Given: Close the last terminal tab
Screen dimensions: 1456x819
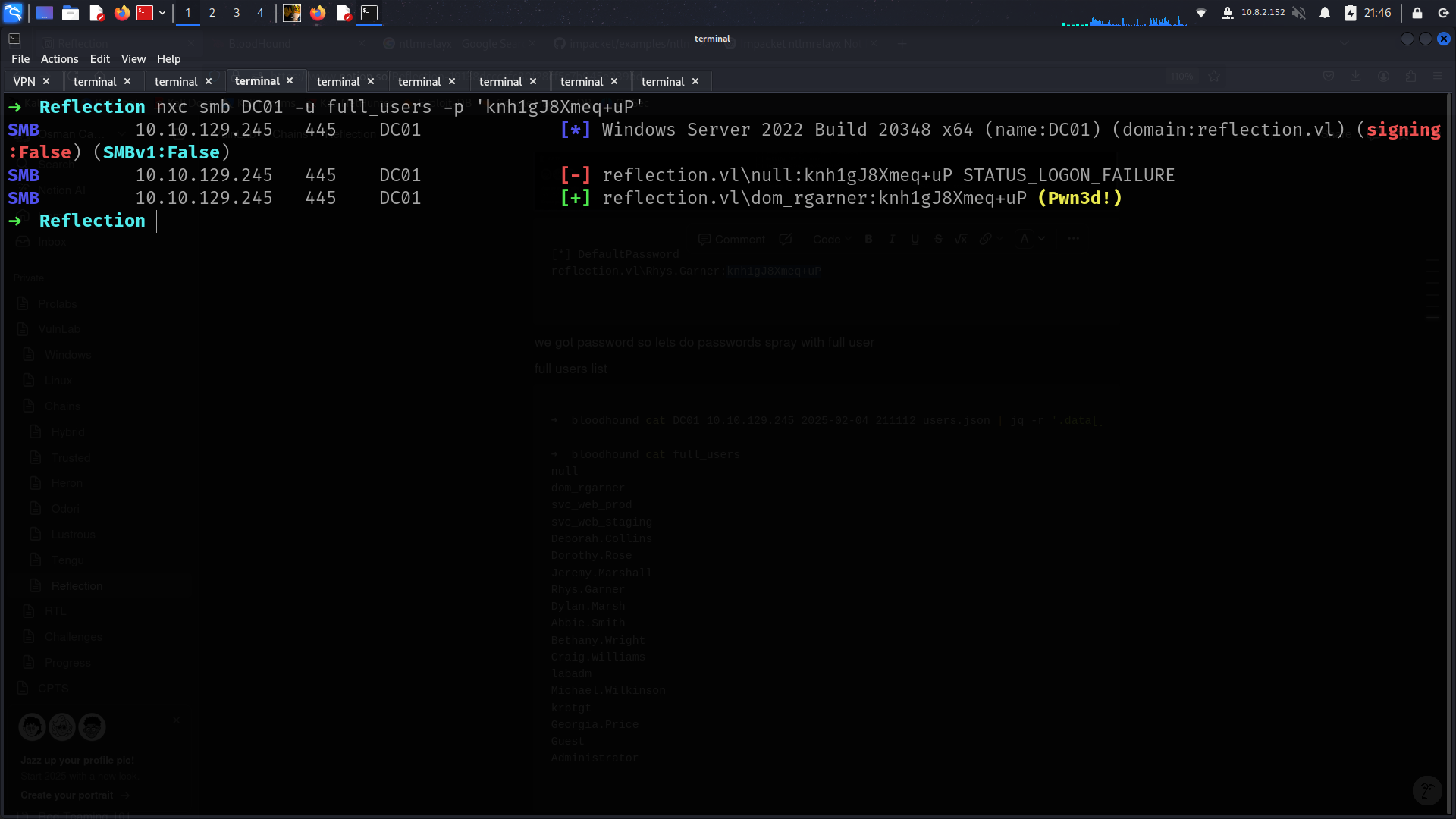Looking at the screenshot, I should (695, 81).
